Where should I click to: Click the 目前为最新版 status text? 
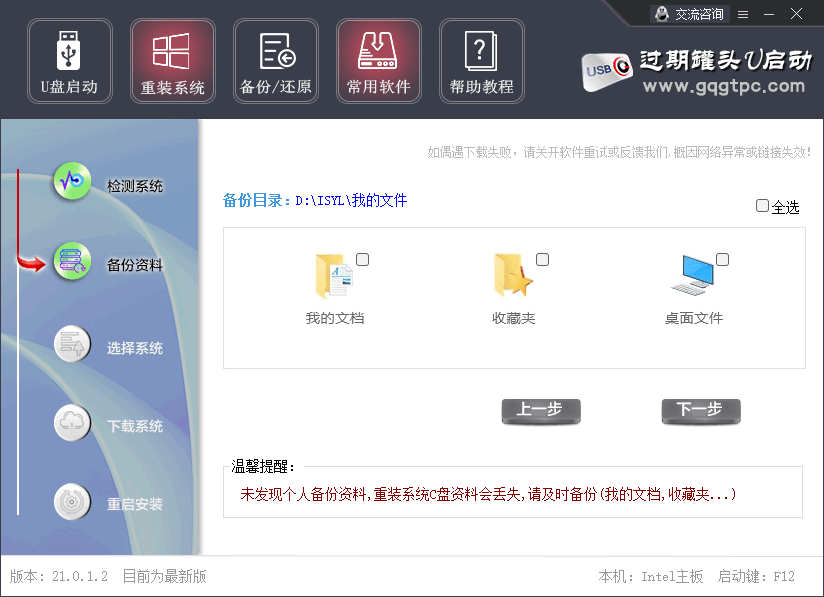164,577
